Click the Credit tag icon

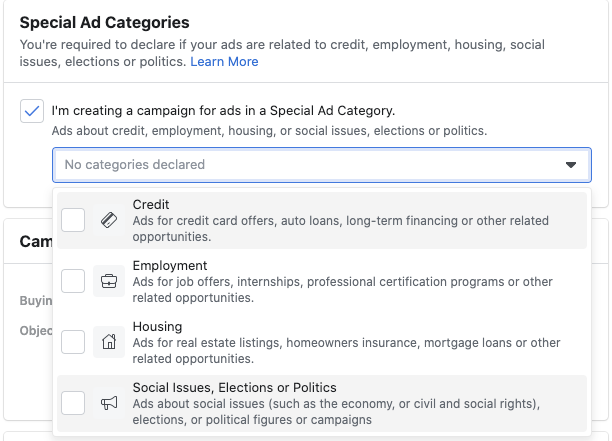click(x=109, y=221)
